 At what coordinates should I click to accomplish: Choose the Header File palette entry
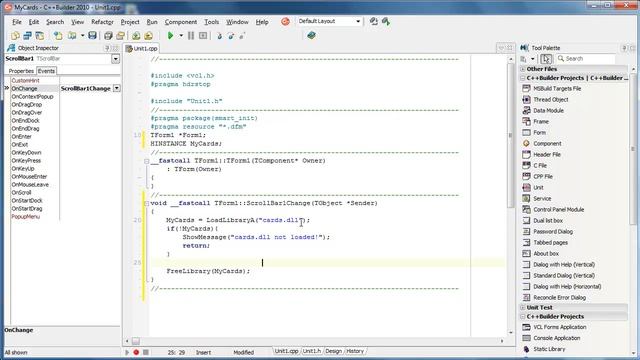547,155
